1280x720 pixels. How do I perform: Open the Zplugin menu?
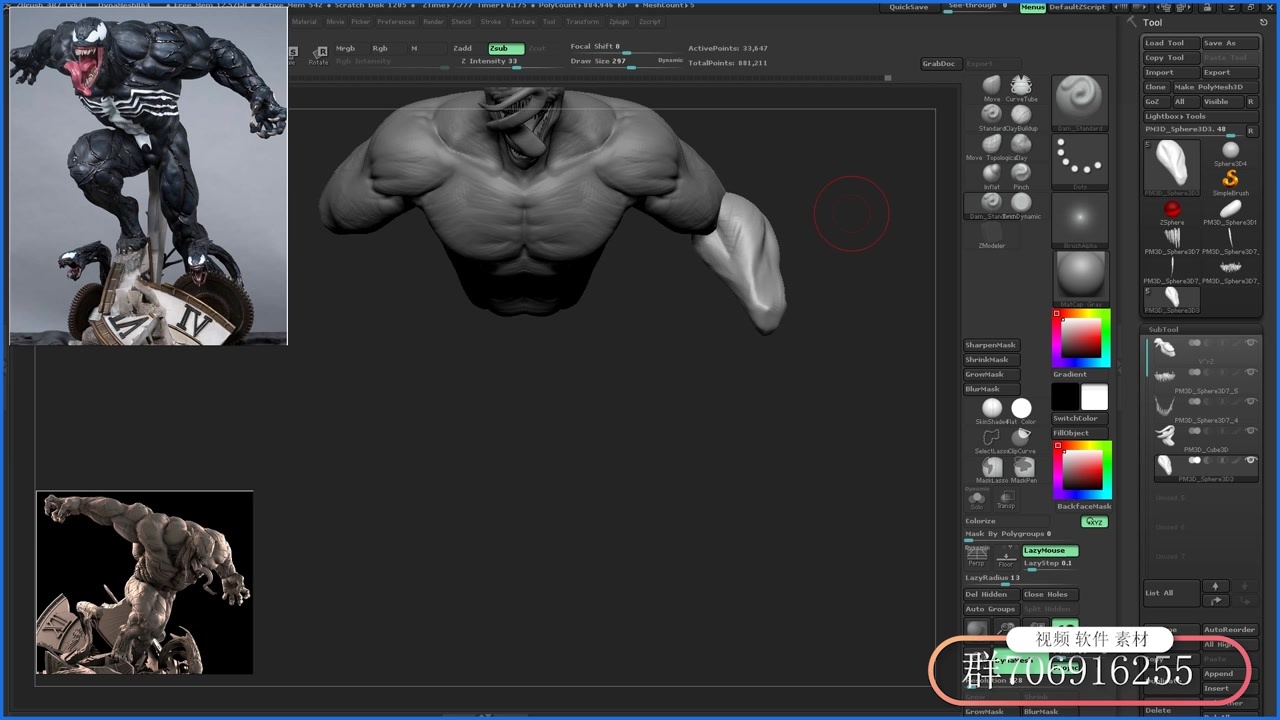pos(619,21)
